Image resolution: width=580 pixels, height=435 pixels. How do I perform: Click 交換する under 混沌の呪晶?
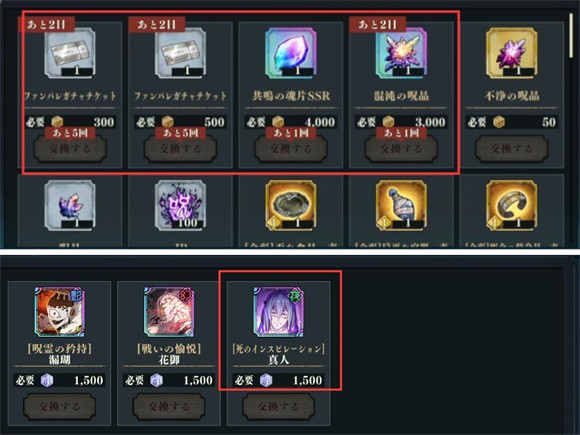coord(401,149)
